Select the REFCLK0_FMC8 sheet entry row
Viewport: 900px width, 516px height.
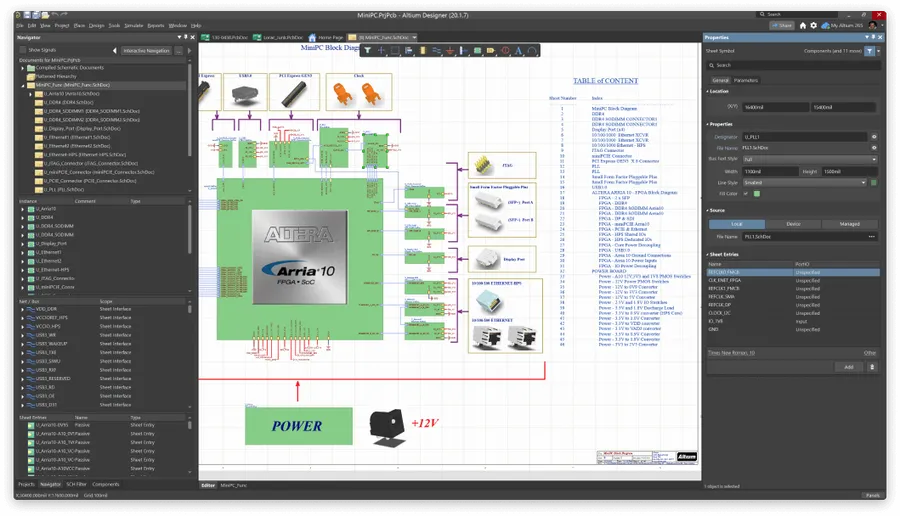[x=793, y=272]
